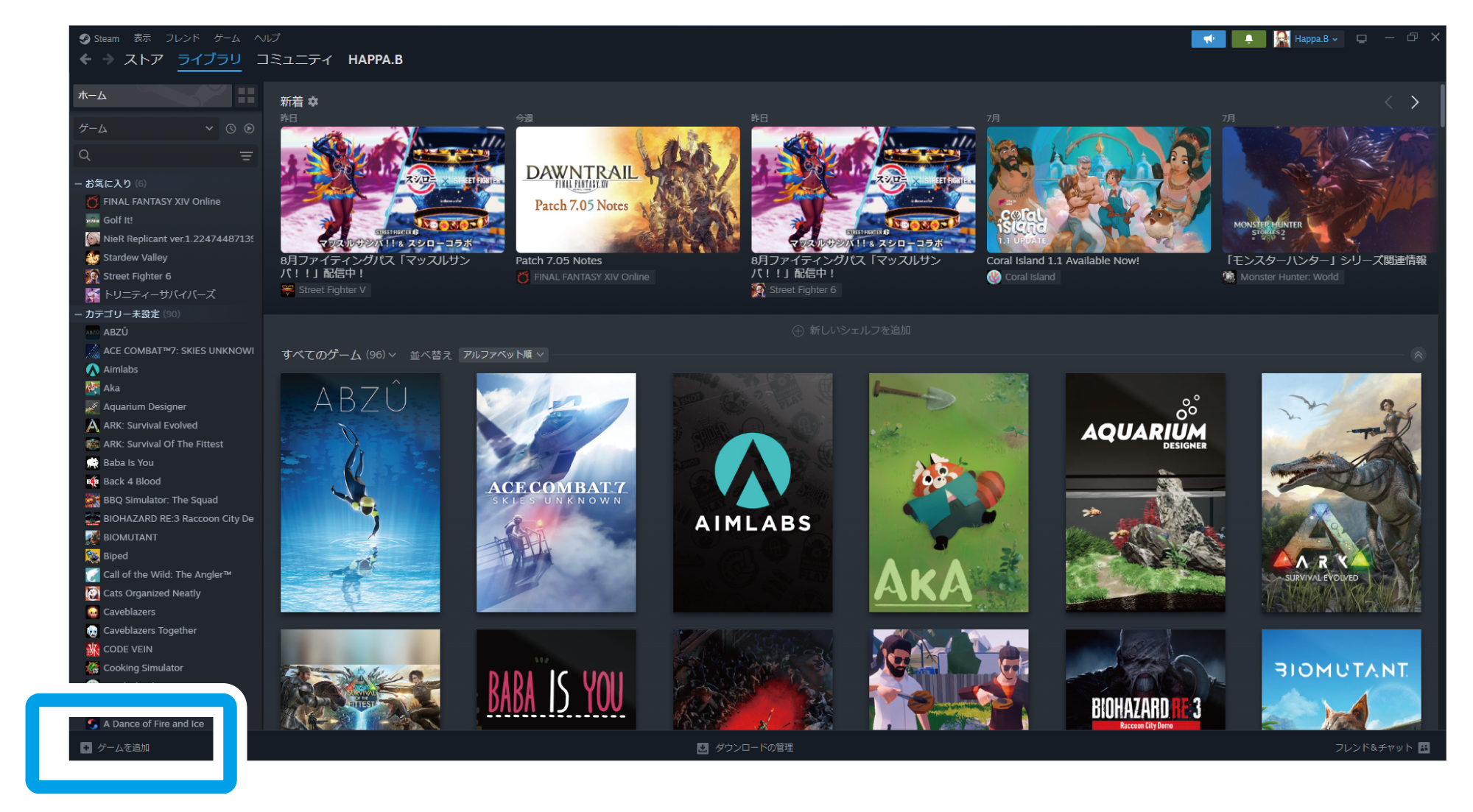Click the Coral Island news tag
Viewport: 1473px width, 812px height.
1023,278
